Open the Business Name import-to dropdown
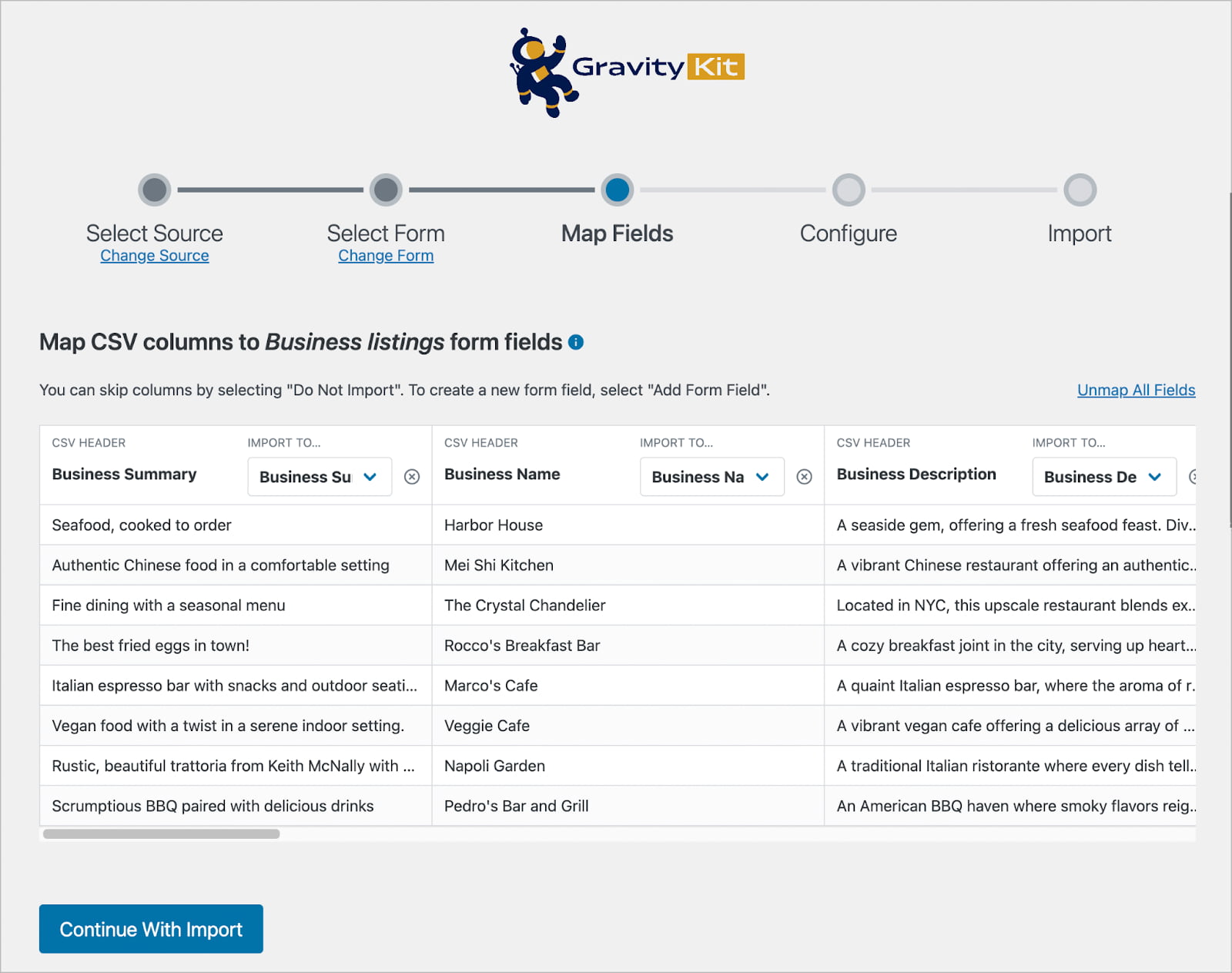 712,477
